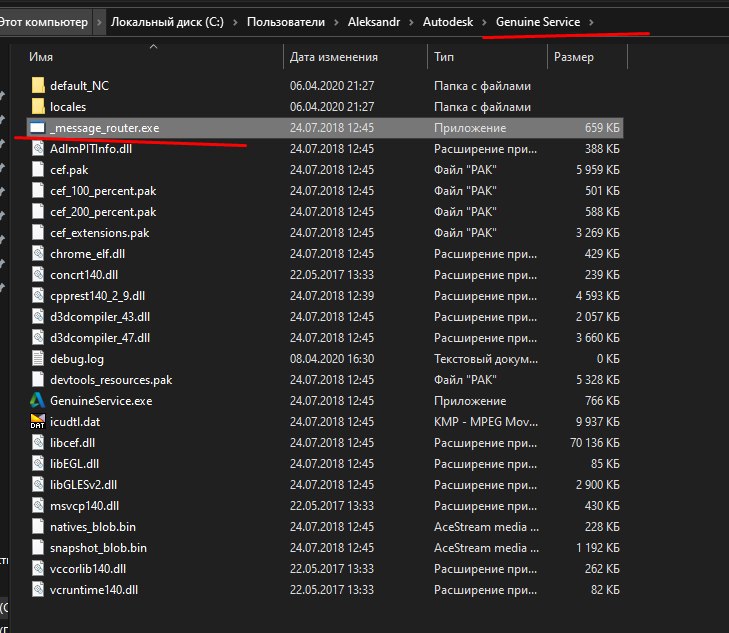Sort by Имя column header
Viewport: 729px width, 633px height.
point(41,57)
